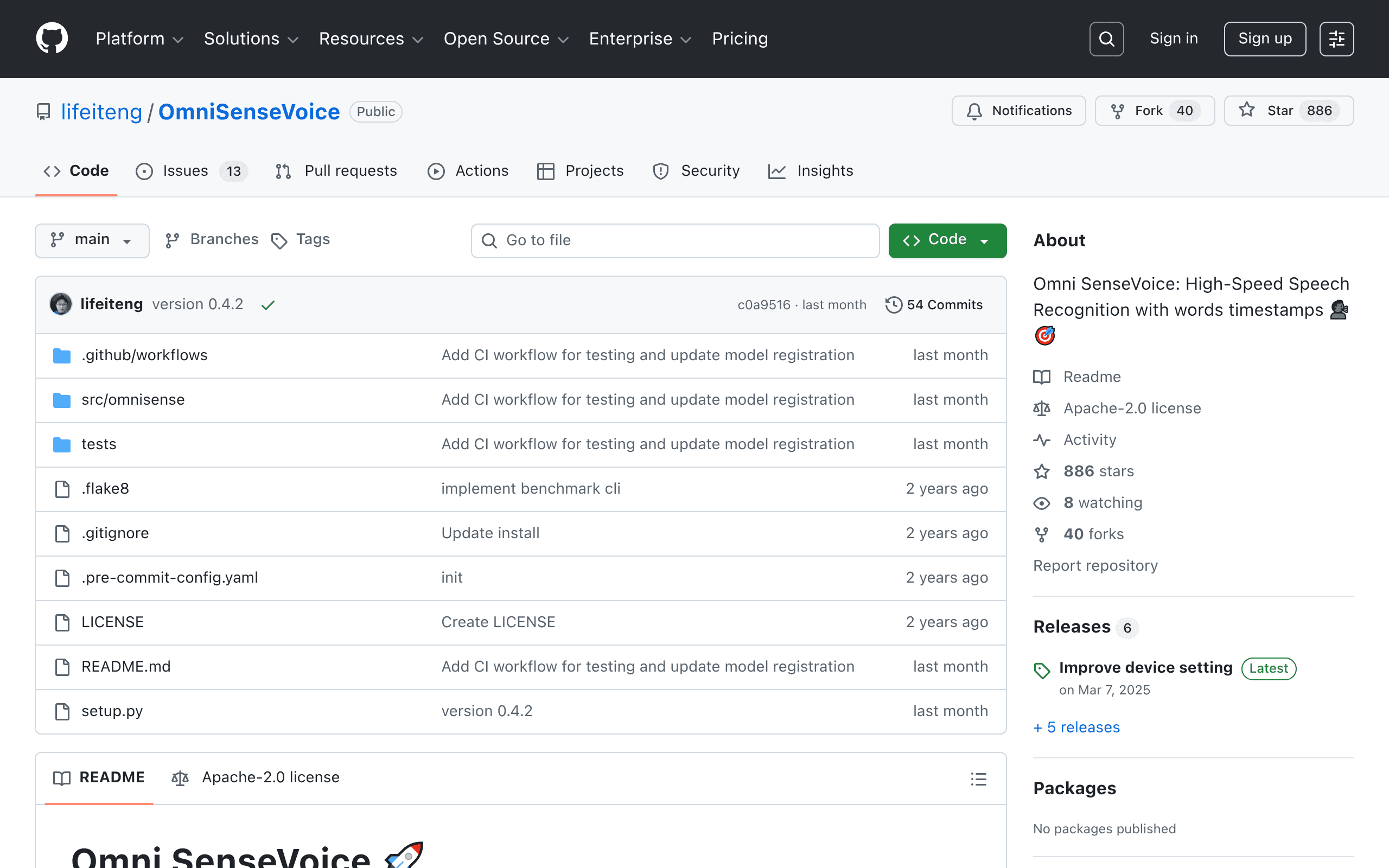Screen dimensions: 1389x868
Task: Star the OmniSenseVoice repository
Action: pyautogui.click(x=1289, y=111)
